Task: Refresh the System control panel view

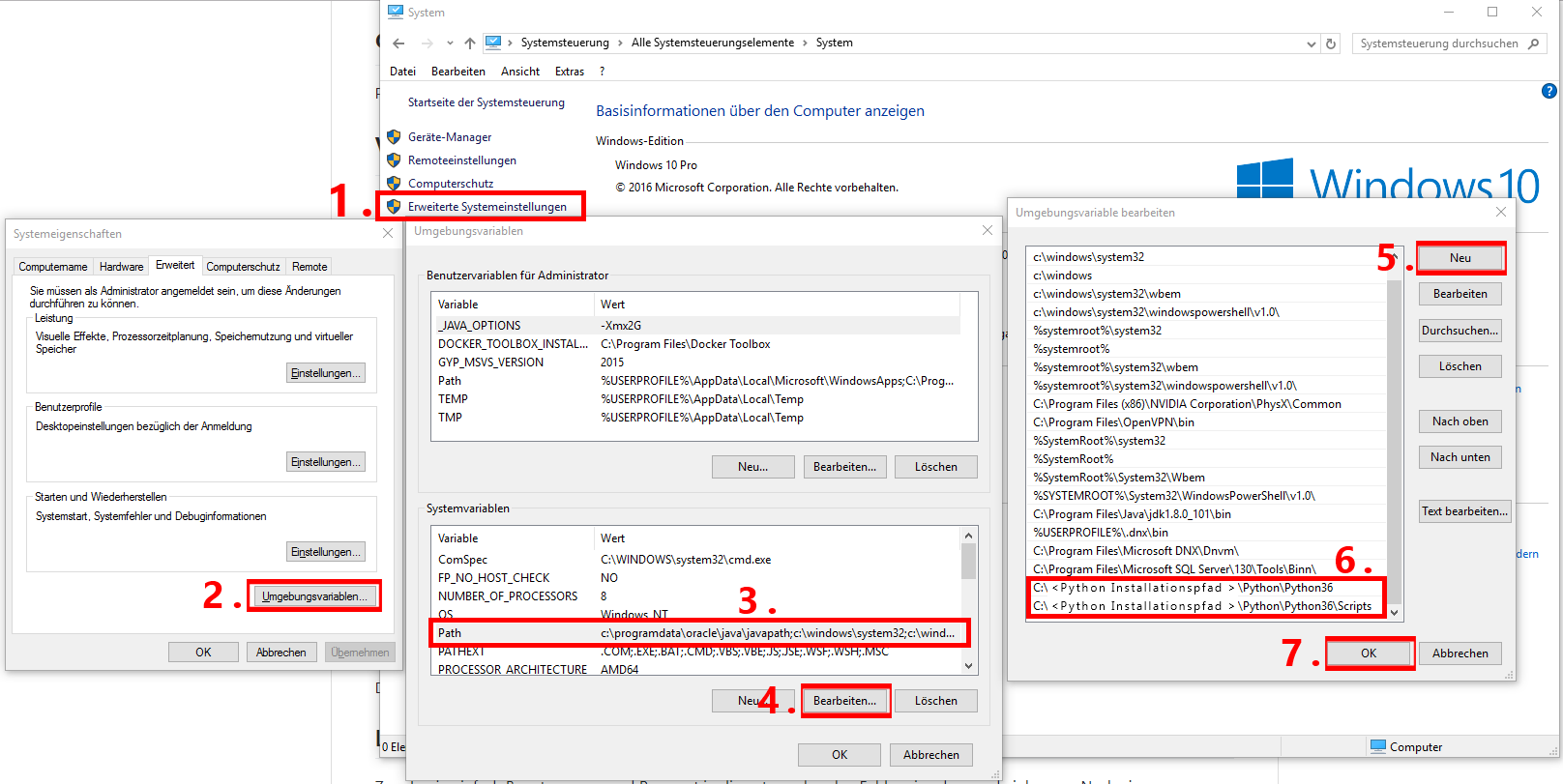Action: (1331, 44)
